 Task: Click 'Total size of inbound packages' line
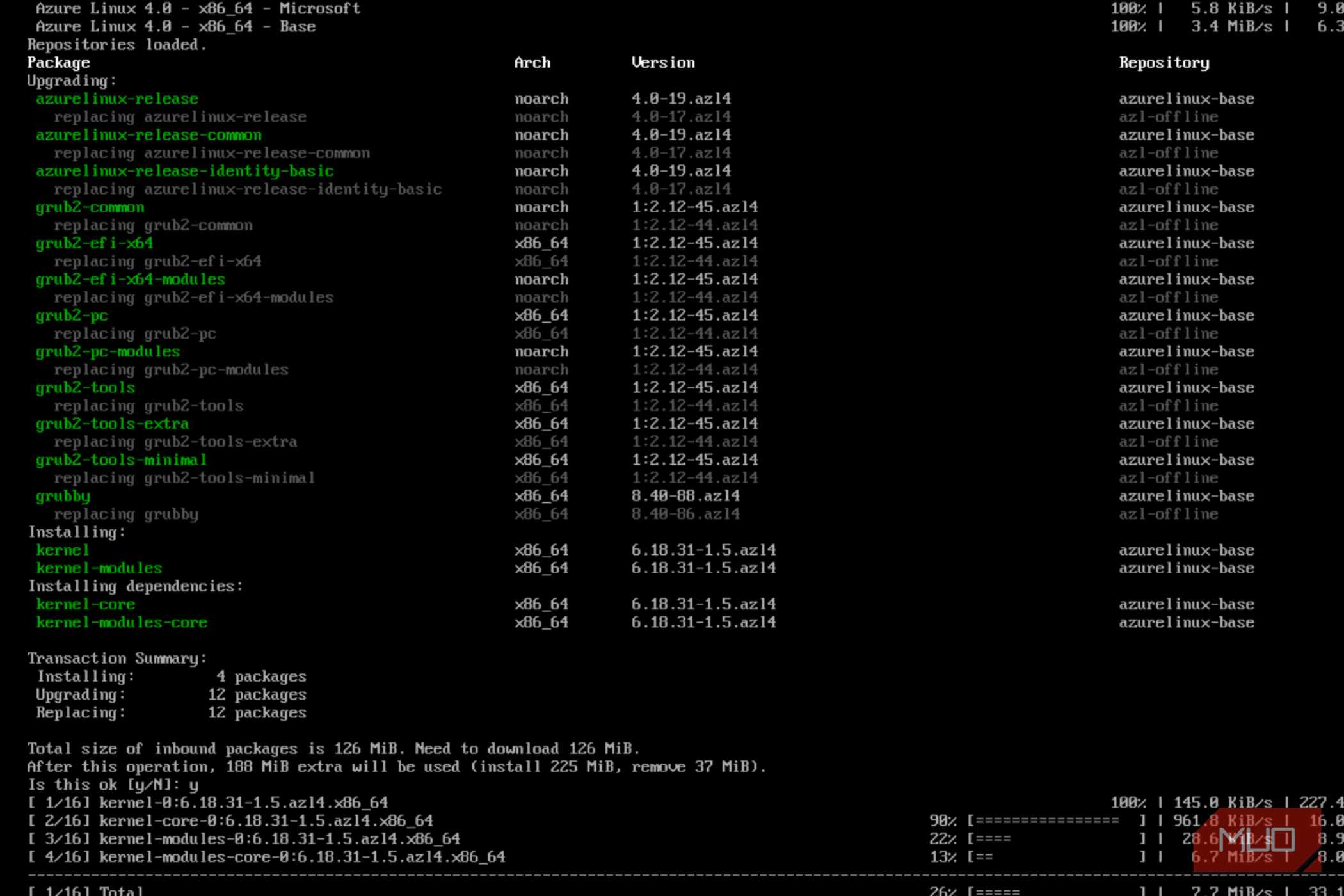click(x=333, y=749)
